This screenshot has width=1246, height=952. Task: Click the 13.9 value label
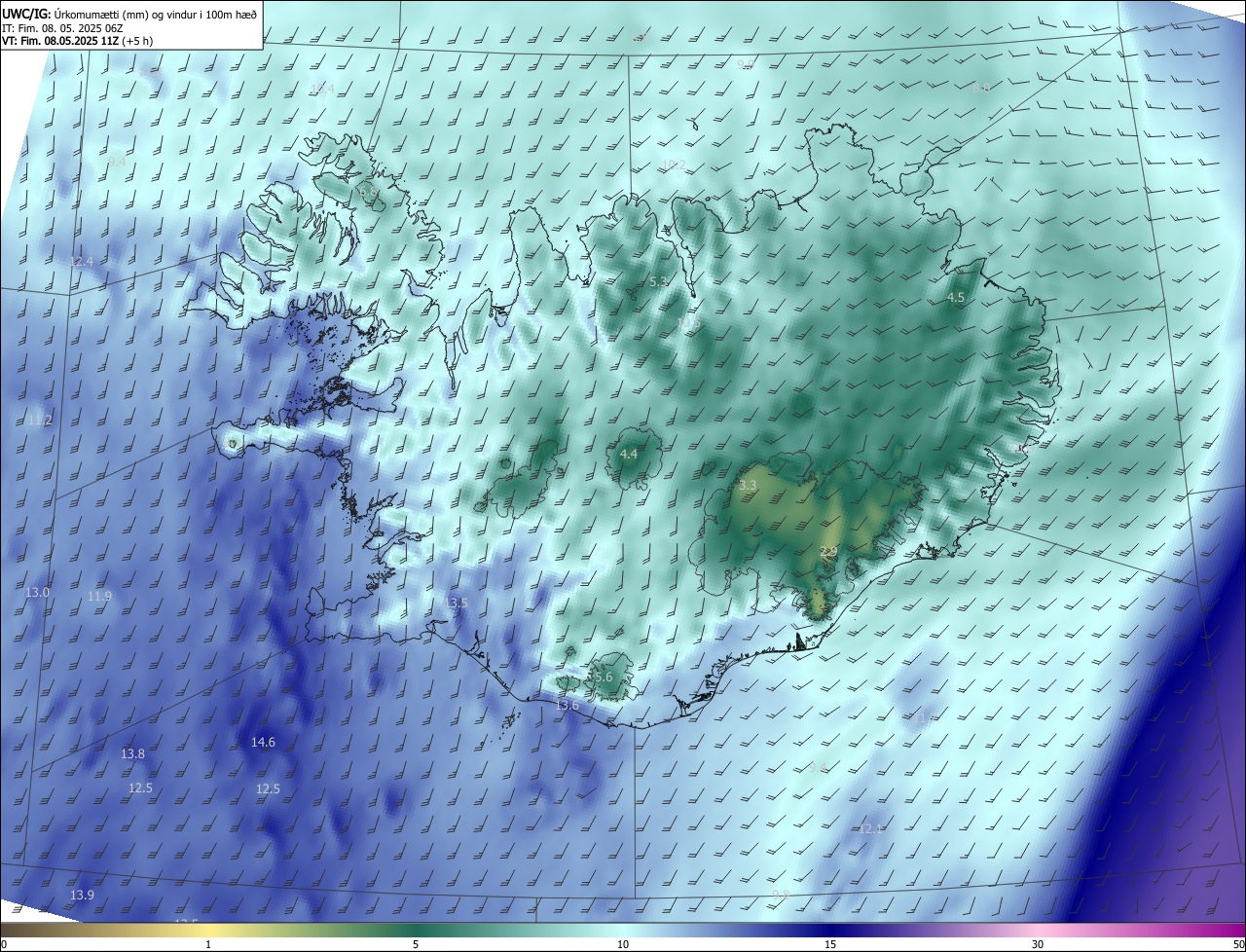[82, 896]
